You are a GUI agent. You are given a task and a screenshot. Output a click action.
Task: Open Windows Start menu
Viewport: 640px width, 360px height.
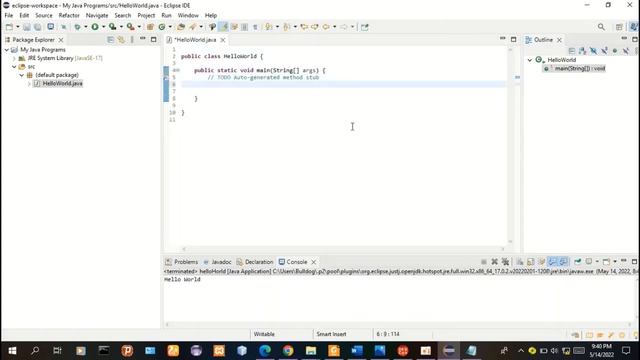(12, 351)
